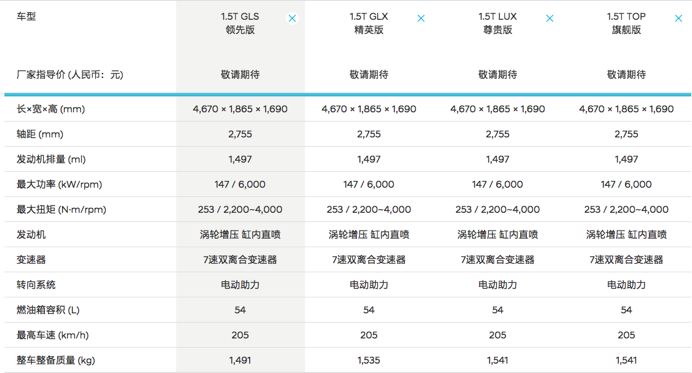
Task: Click the 最大功率 (kW/rpm) row label
Action: 59,185
